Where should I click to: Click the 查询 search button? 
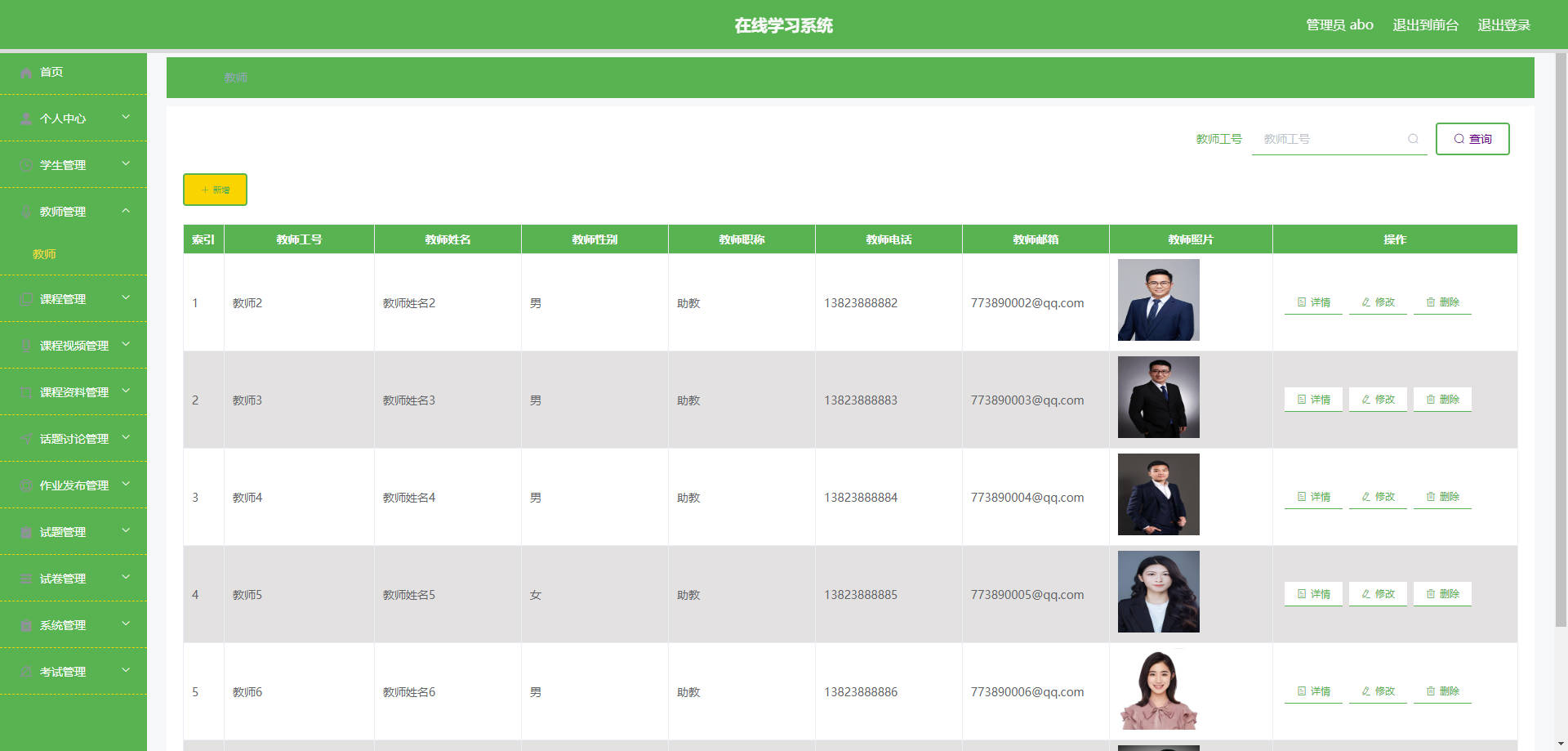[x=1472, y=139]
